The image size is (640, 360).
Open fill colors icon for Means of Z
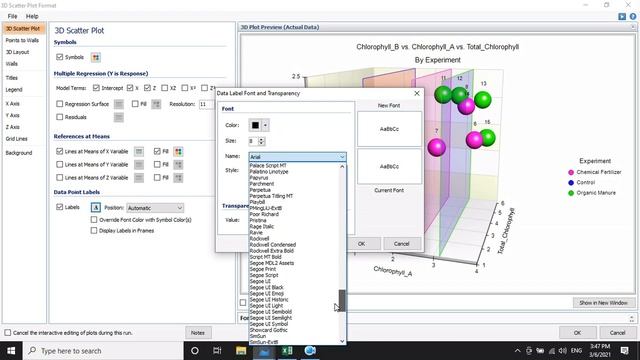(178, 178)
